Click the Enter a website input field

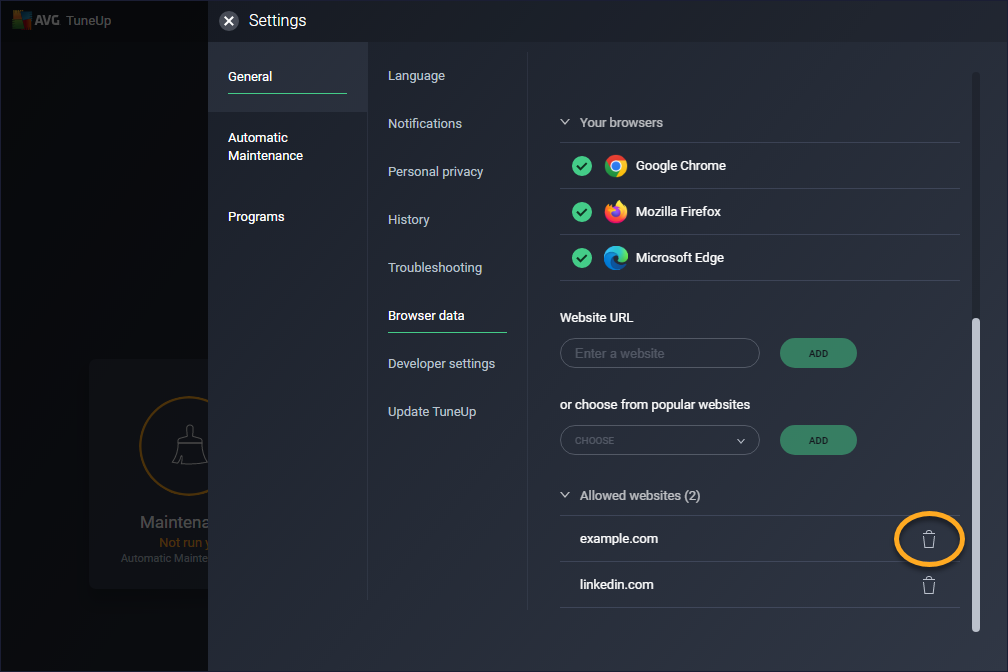coord(660,353)
